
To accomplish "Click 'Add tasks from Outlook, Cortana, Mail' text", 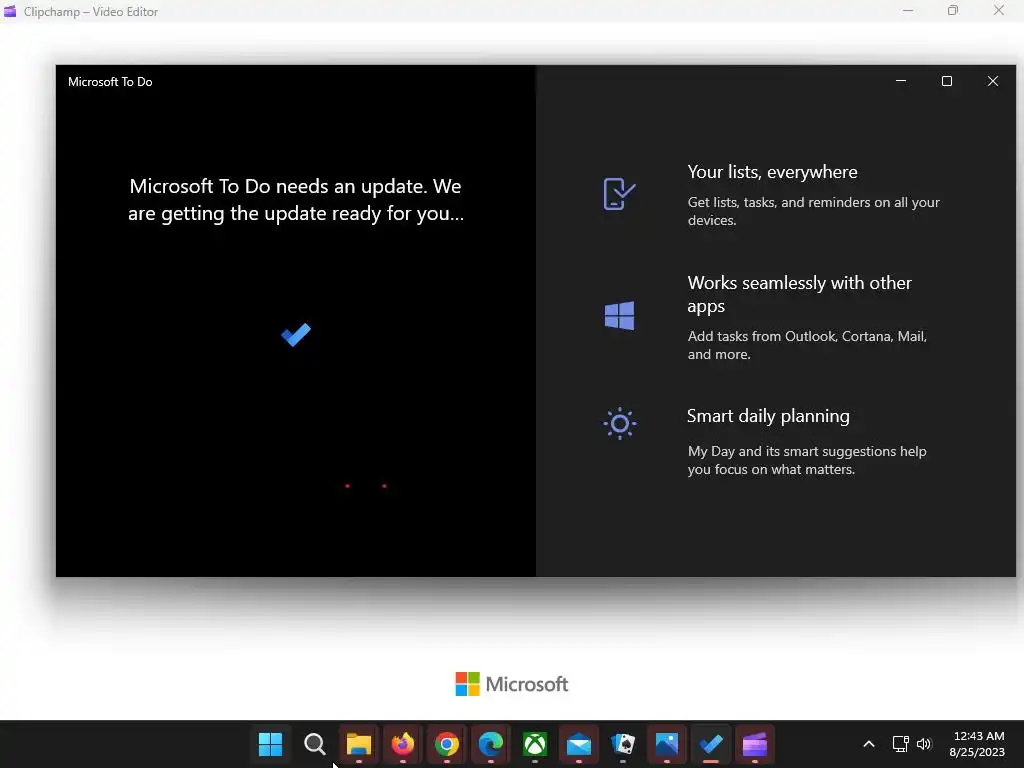I will [x=807, y=345].
